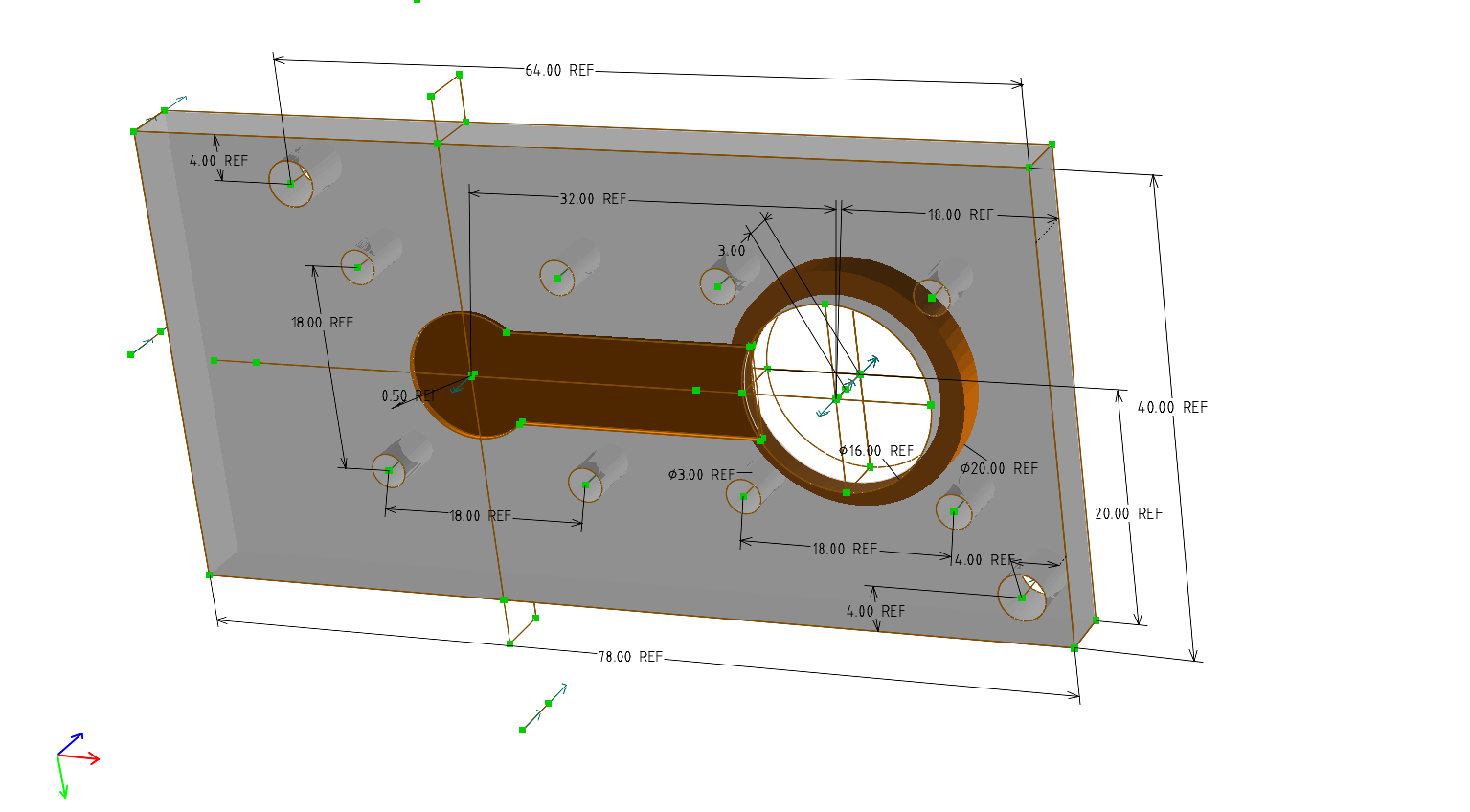Click the 3.00 dimension label
The image size is (1470, 812).
[732, 251]
